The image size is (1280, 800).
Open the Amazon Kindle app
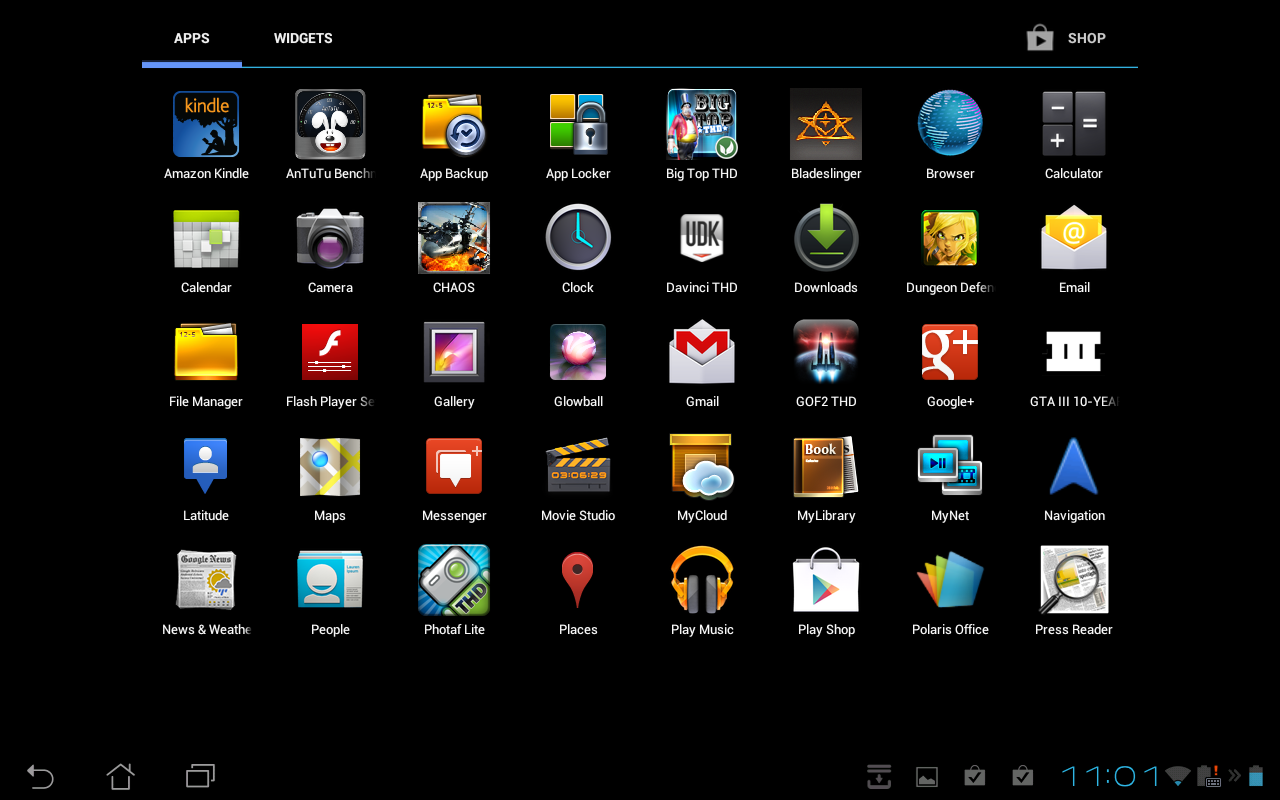click(206, 124)
